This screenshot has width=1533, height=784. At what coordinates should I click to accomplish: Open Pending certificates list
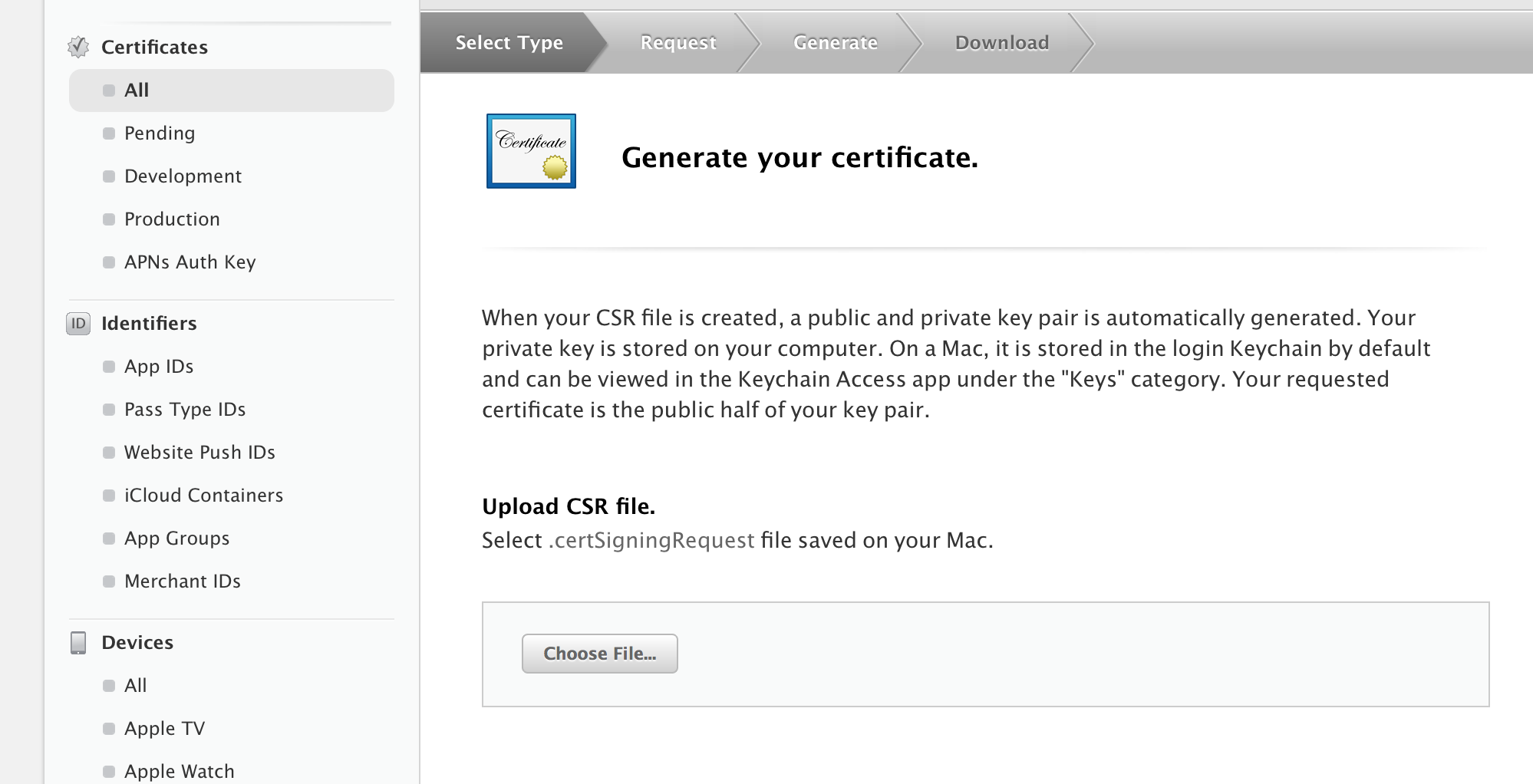click(160, 133)
